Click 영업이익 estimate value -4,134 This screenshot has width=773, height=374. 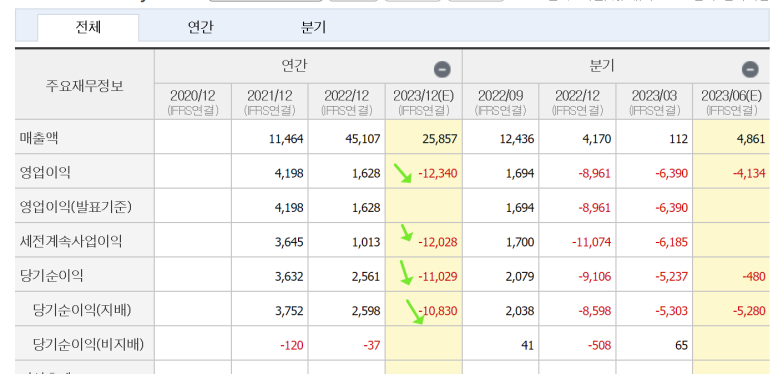pyautogui.click(x=748, y=174)
